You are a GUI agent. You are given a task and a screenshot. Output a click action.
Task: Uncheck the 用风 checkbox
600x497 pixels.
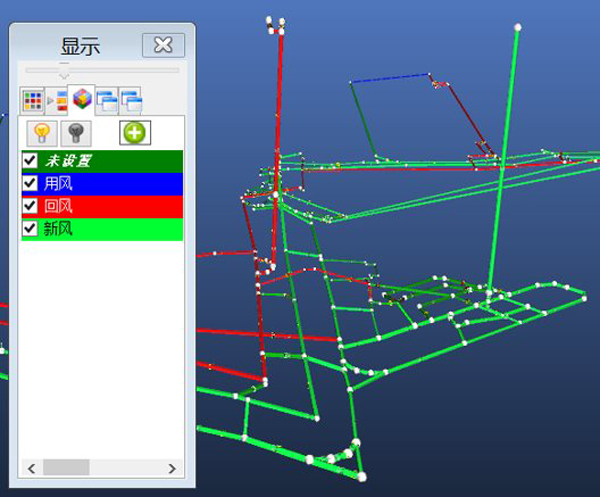click(x=30, y=183)
